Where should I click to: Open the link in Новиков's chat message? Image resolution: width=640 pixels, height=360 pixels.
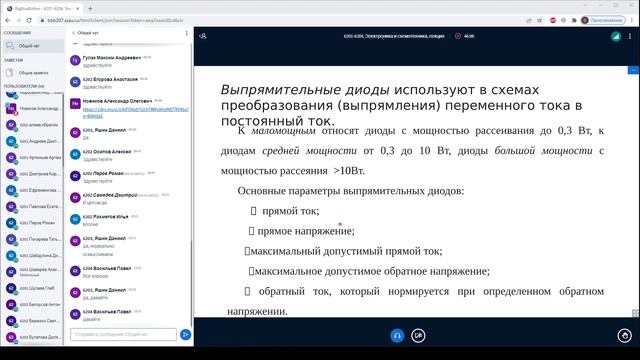(x=136, y=113)
